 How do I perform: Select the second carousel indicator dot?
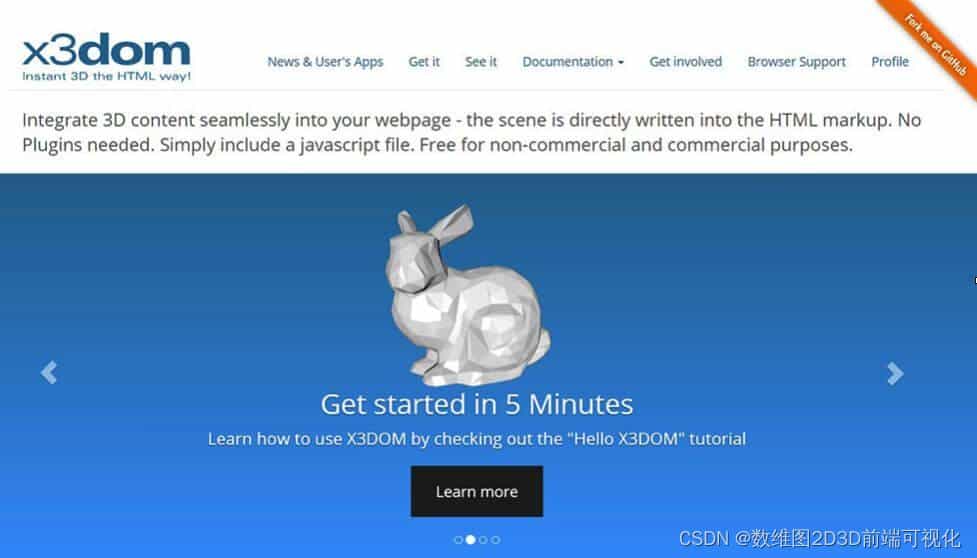coord(470,540)
